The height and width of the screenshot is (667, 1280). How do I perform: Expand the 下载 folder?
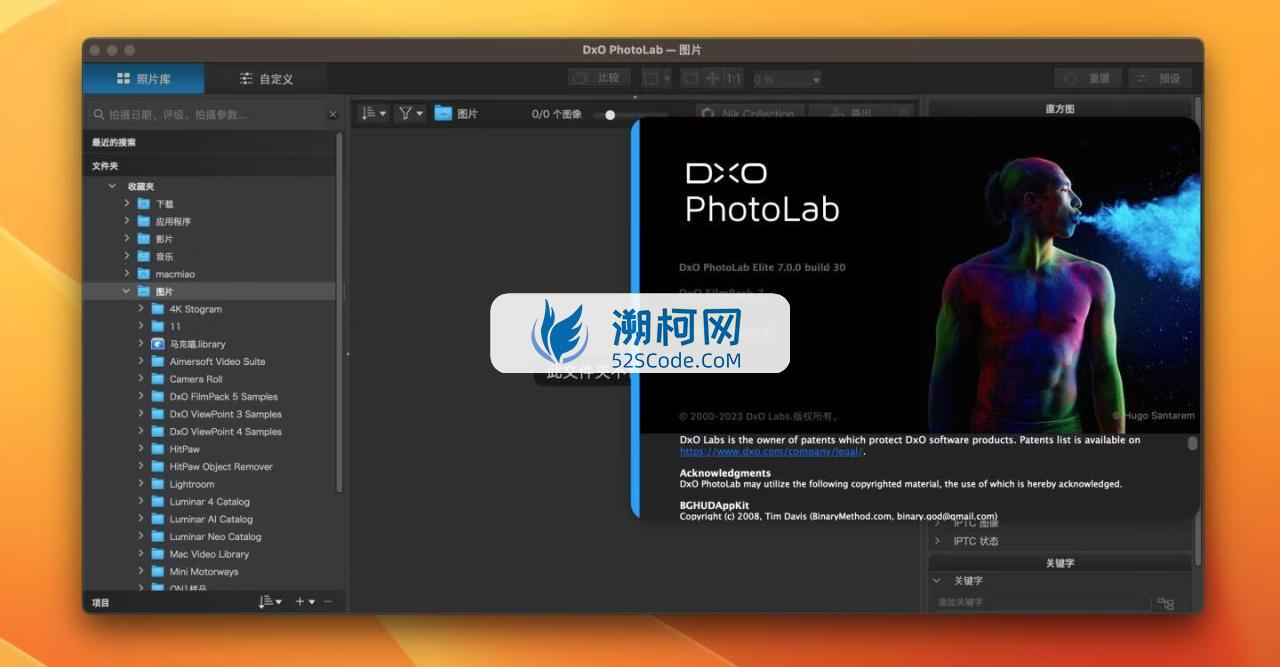tap(127, 203)
